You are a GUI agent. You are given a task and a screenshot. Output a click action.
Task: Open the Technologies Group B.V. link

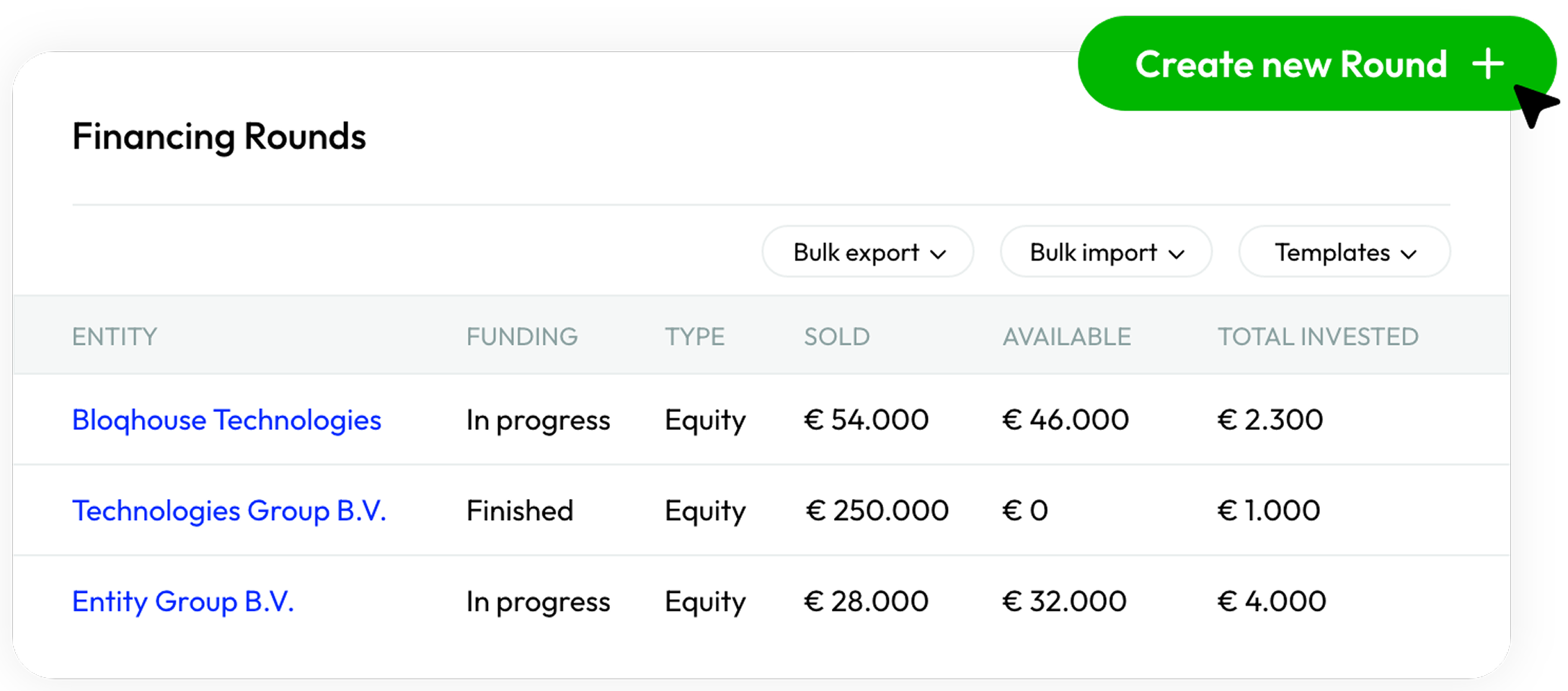tap(229, 511)
